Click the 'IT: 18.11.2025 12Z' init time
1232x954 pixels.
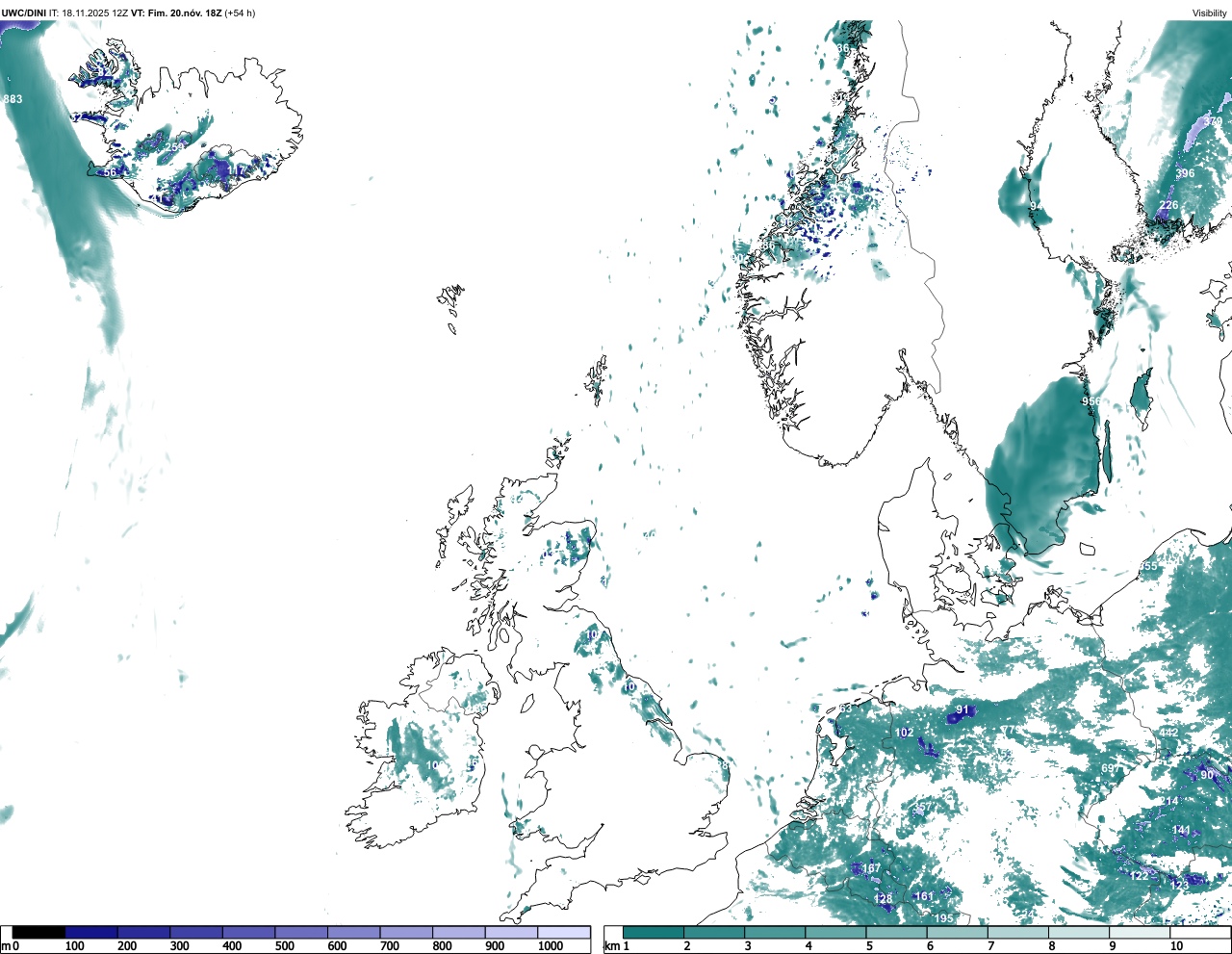89,13
